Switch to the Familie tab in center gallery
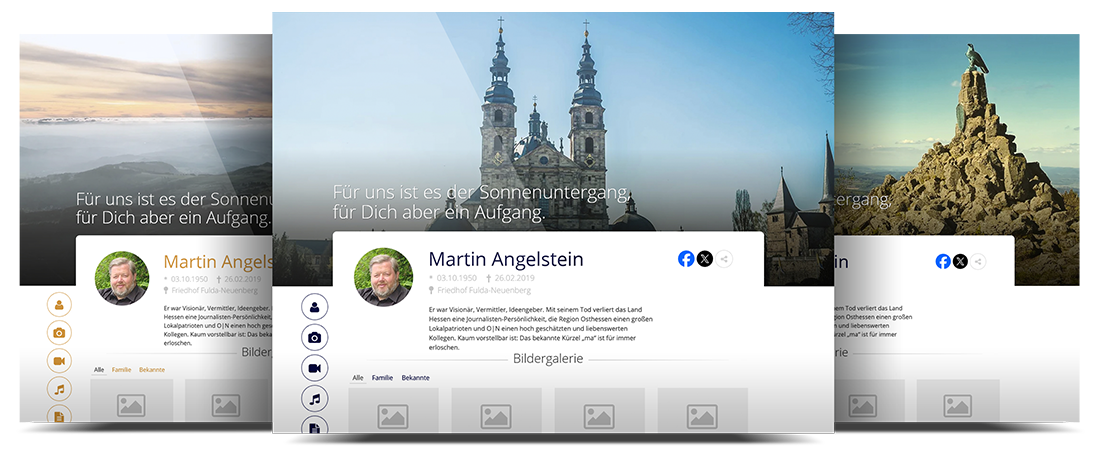Image resolution: width=1100 pixels, height=455 pixels. tap(382, 378)
